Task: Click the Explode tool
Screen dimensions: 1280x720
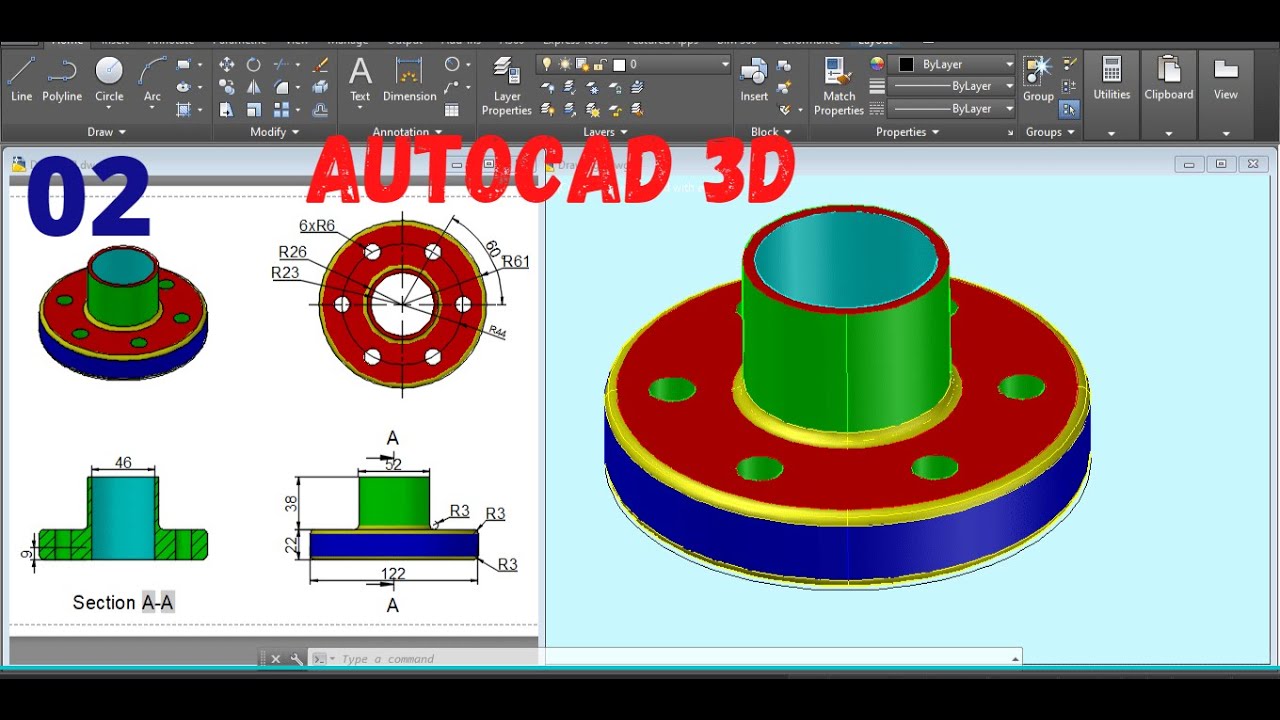Action: click(320, 87)
